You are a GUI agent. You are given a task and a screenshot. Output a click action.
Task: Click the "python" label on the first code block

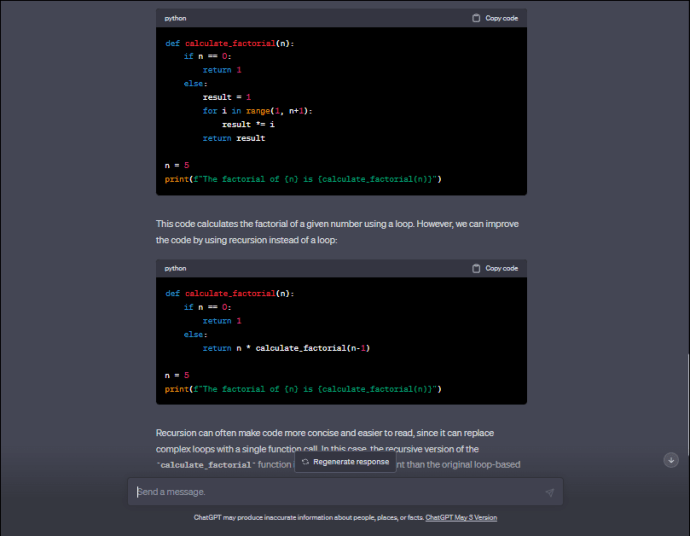coord(175,18)
